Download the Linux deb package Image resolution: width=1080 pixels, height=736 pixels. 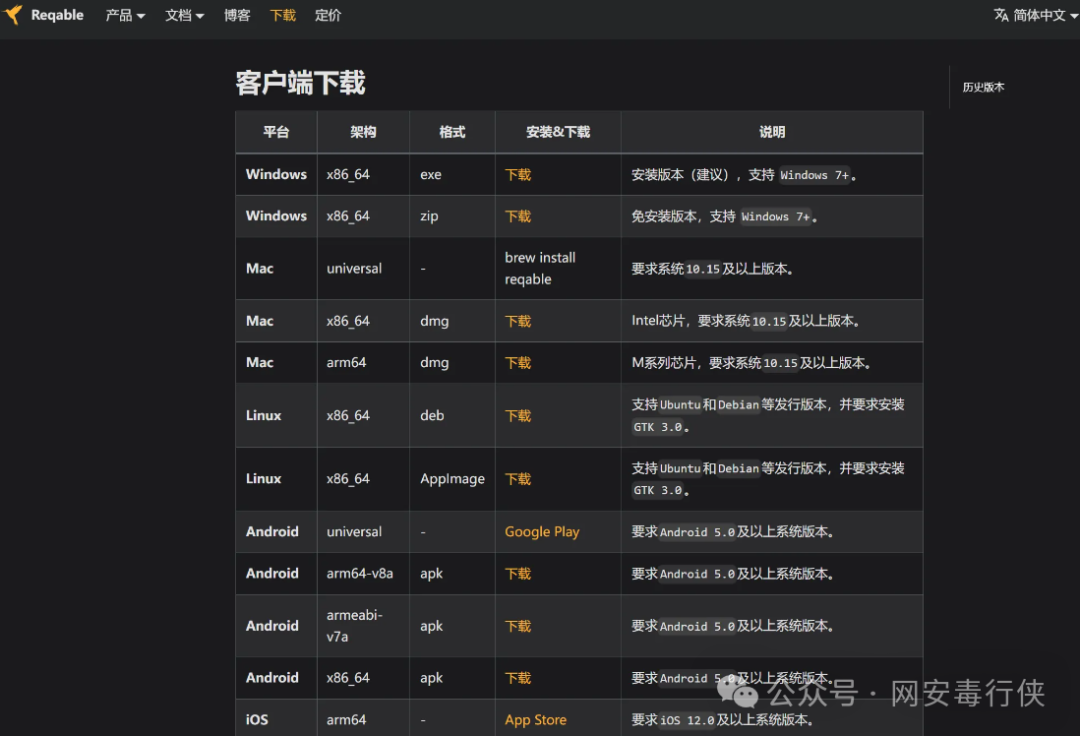pos(517,415)
